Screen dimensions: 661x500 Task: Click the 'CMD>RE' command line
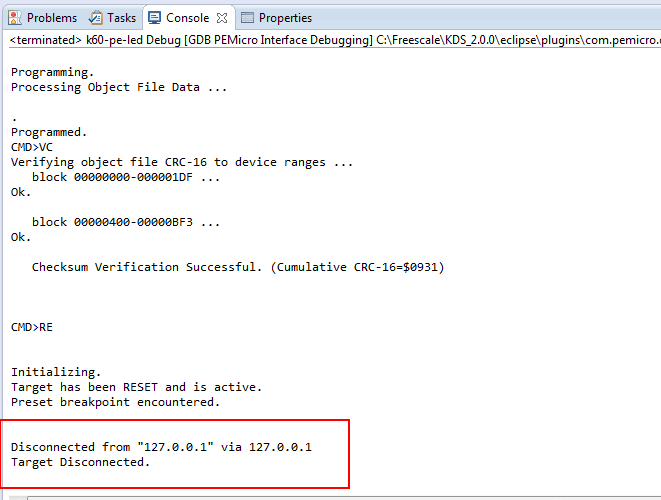click(x=32, y=327)
